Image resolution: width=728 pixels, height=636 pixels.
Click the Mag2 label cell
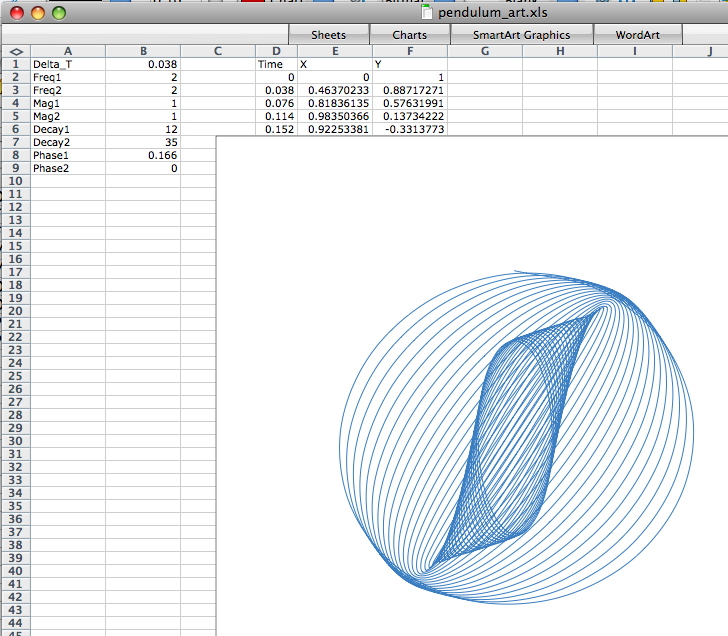pos(68,116)
